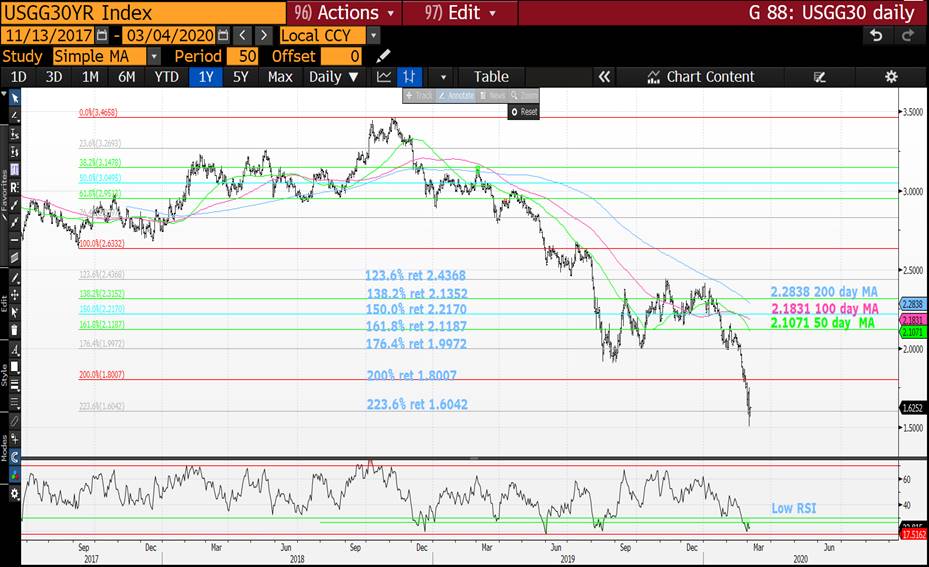Click the '2.2838 200 day MA' annotation text
Screen dimensions: 929x567
(824, 291)
